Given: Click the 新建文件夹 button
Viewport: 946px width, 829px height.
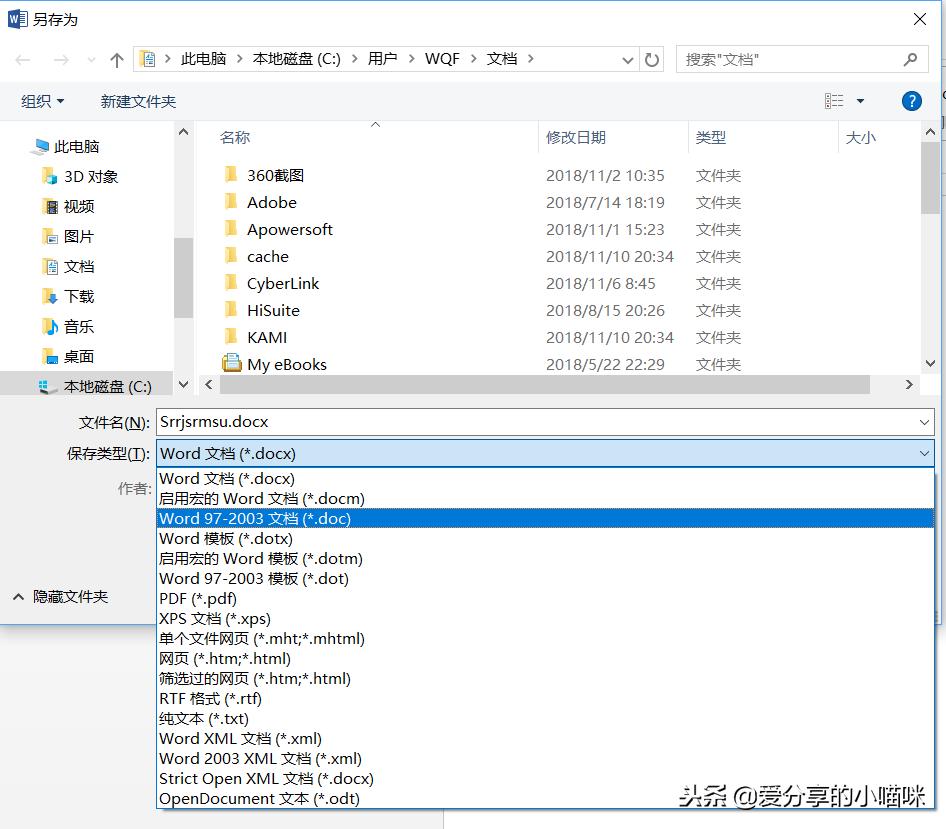Looking at the screenshot, I should (x=138, y=100).
